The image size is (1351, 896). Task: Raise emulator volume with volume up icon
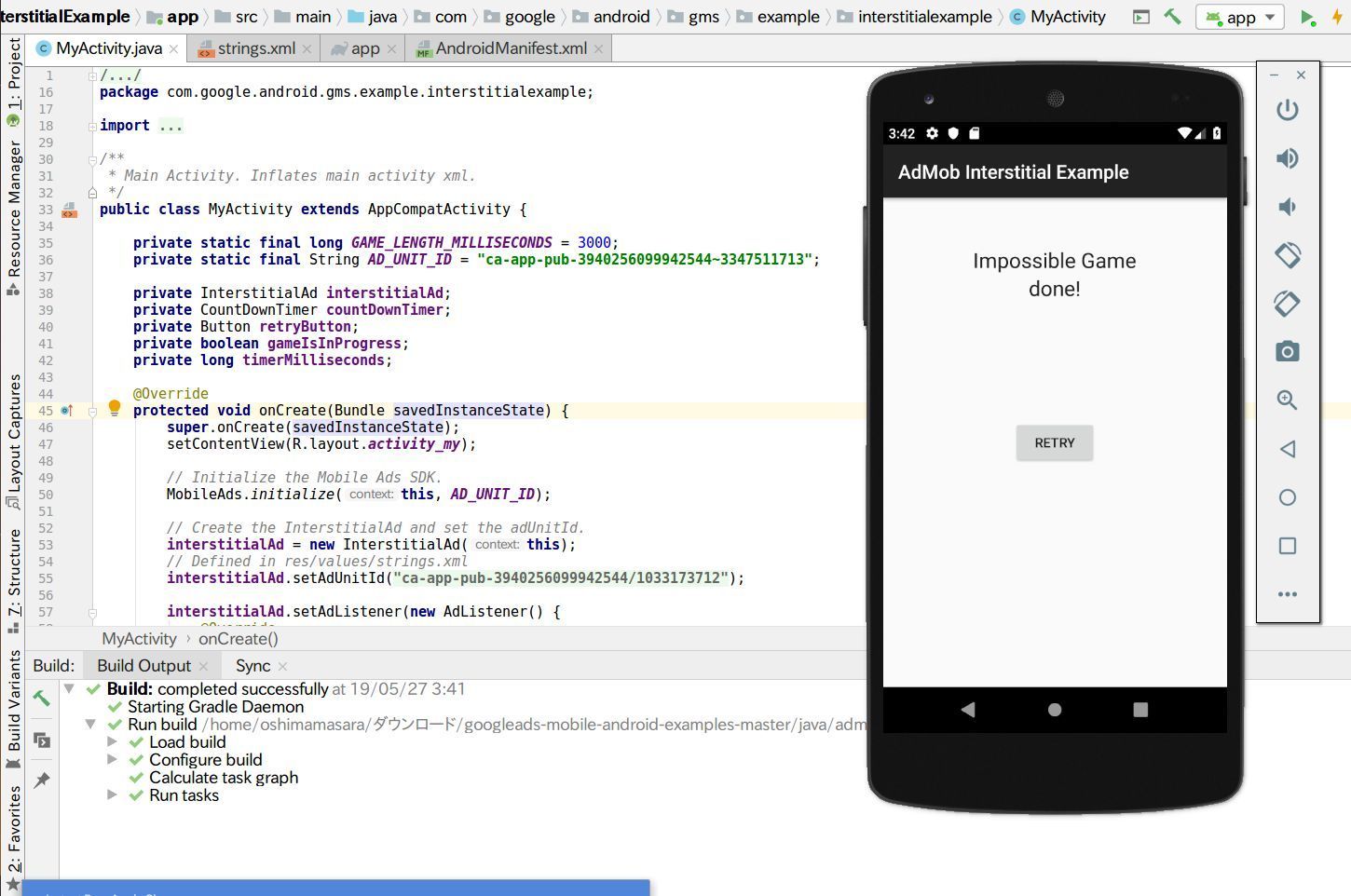point(1287,158)
